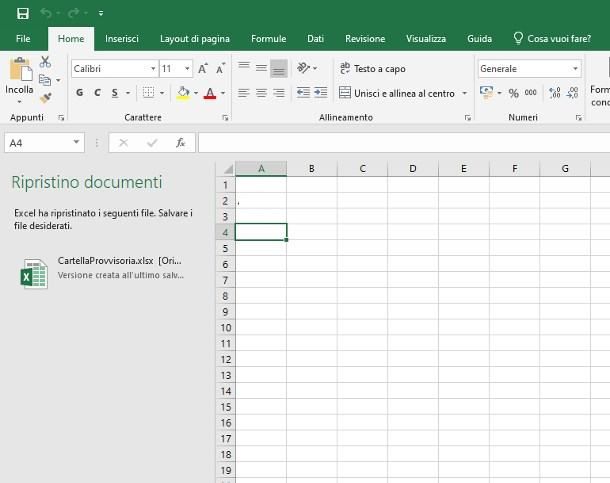Switch to the Visualizza tab
The height and width of the screenshot is (483, 610).
(x=426, y=39)
